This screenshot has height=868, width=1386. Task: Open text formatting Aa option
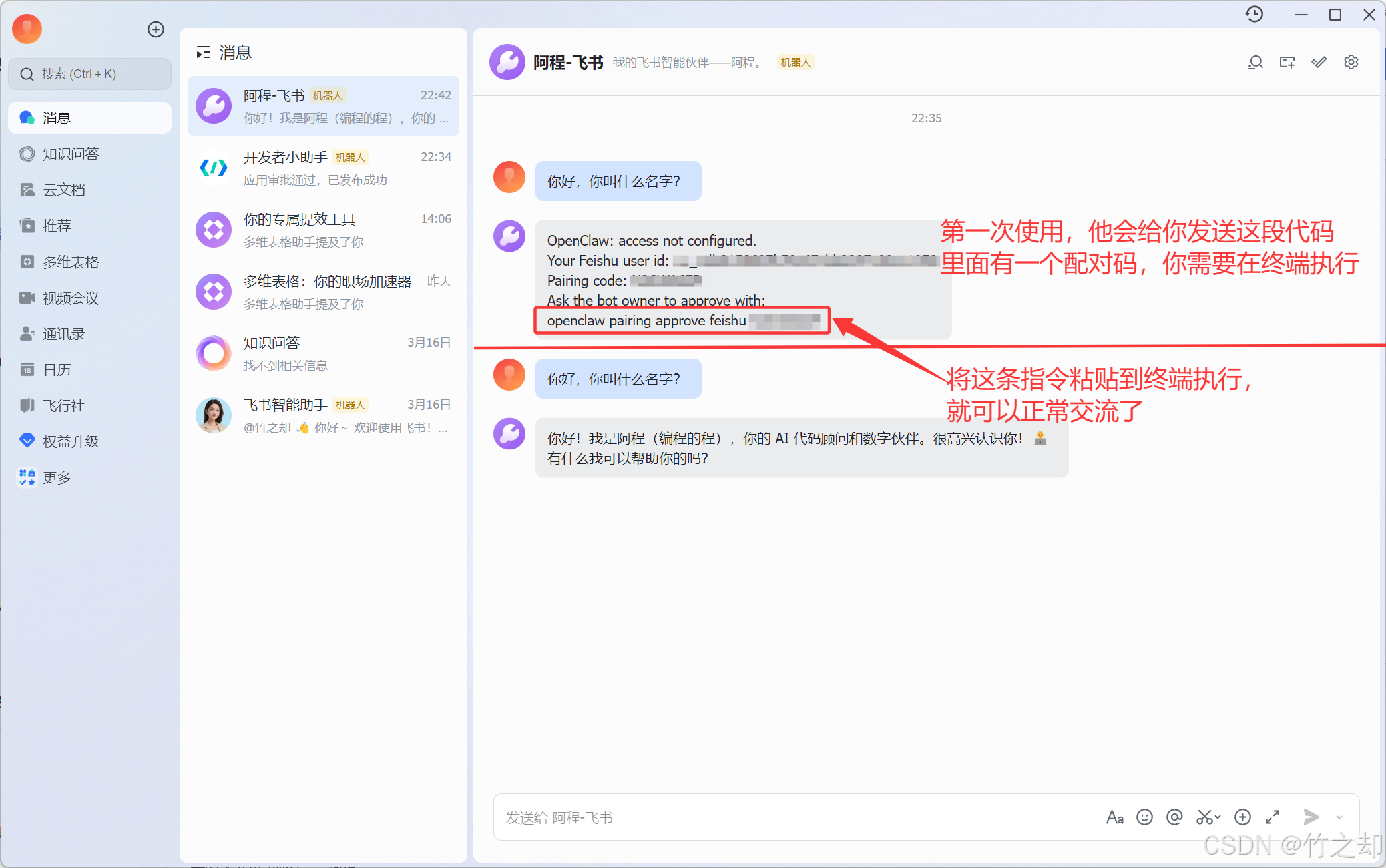(x=1115, y=817)
